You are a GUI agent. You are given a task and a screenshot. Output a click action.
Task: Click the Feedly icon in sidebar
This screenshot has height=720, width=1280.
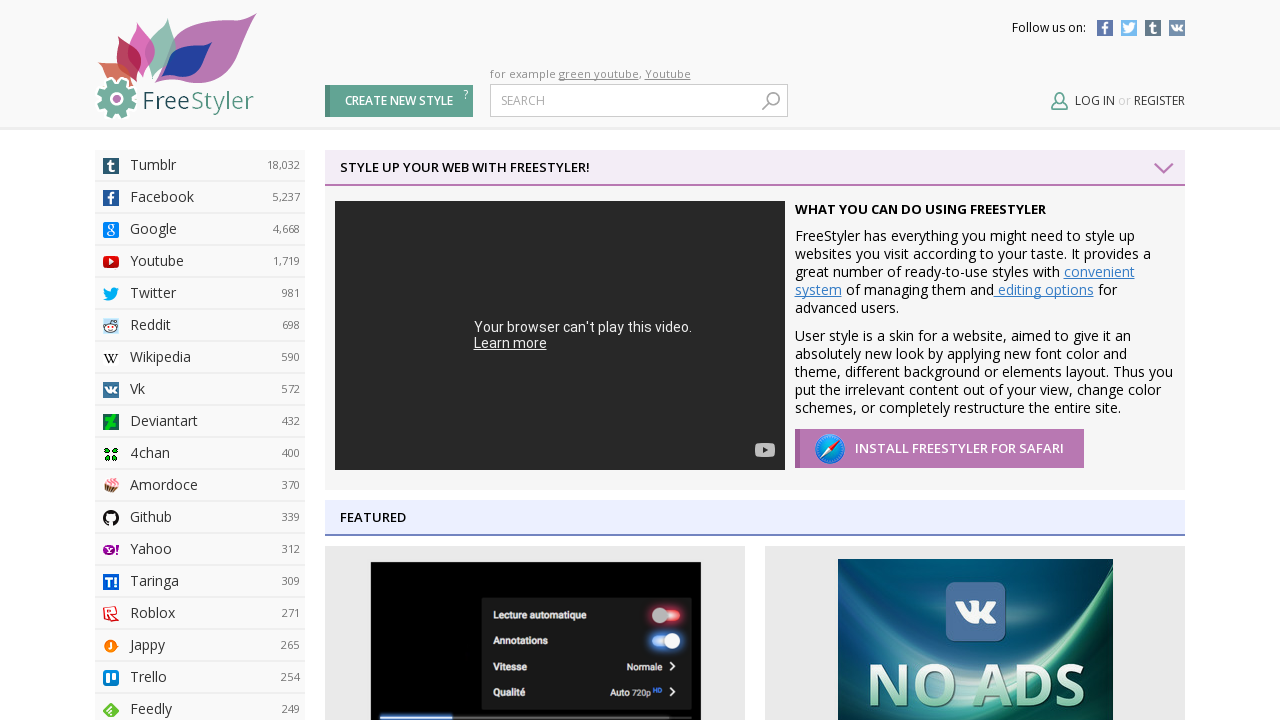(x=111, y=710)
